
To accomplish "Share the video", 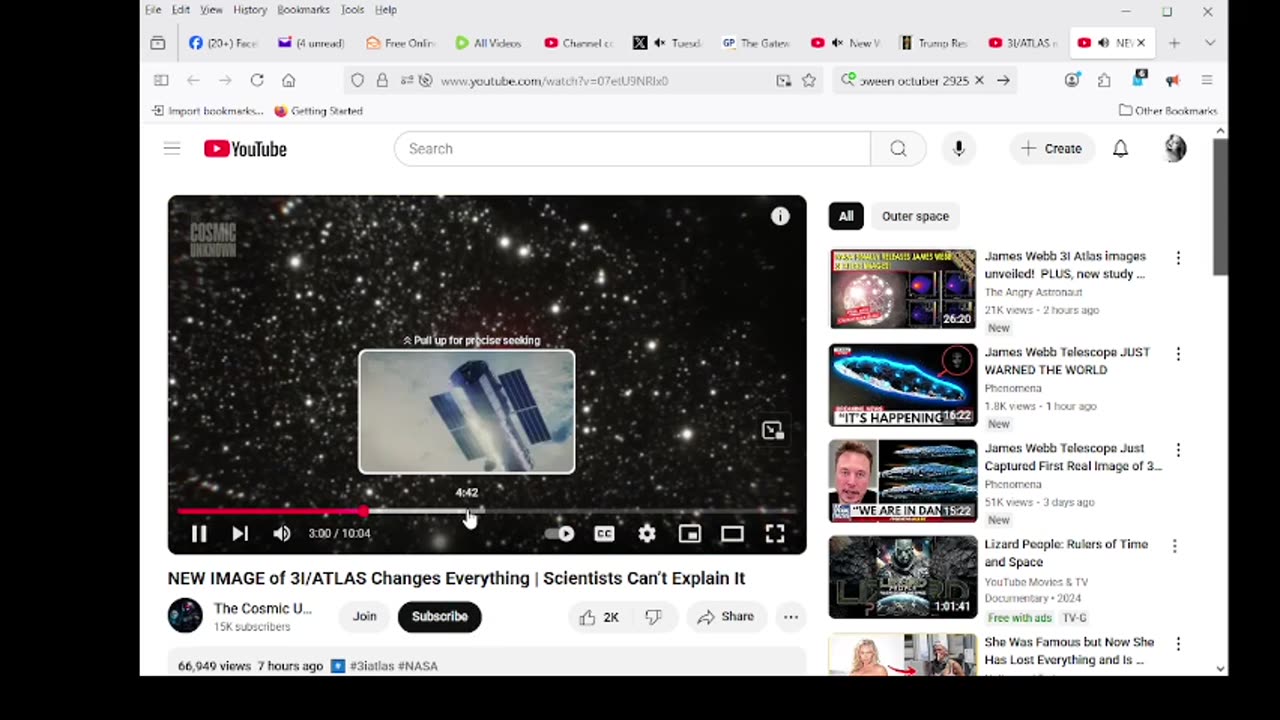I will [725, 617].
